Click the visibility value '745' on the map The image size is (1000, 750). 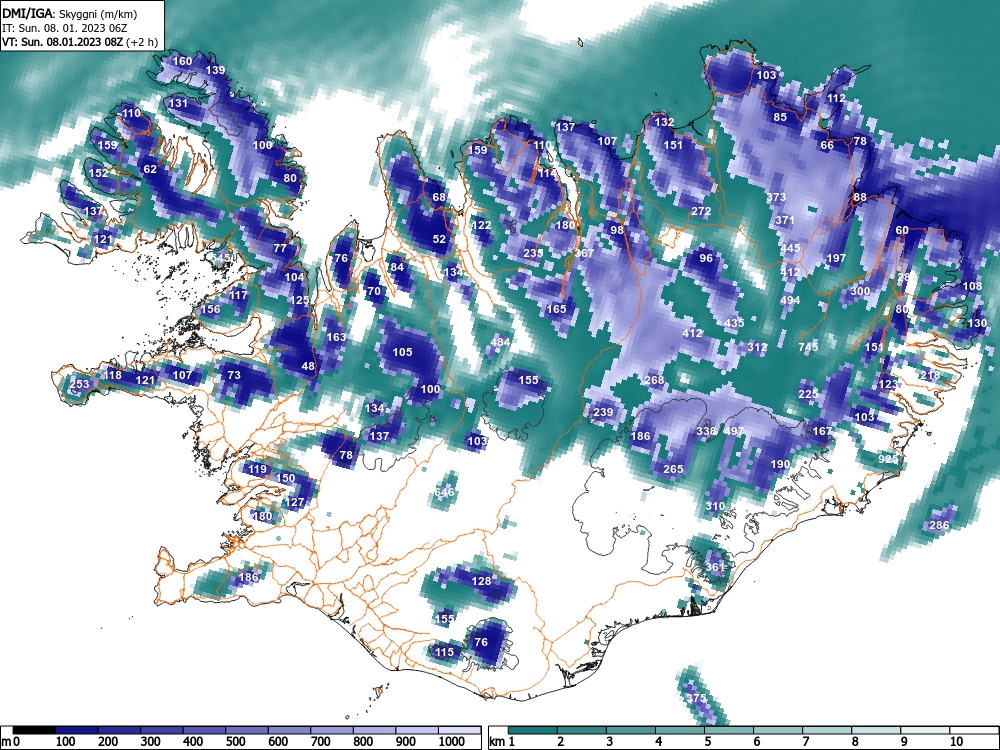click(808, 347)
